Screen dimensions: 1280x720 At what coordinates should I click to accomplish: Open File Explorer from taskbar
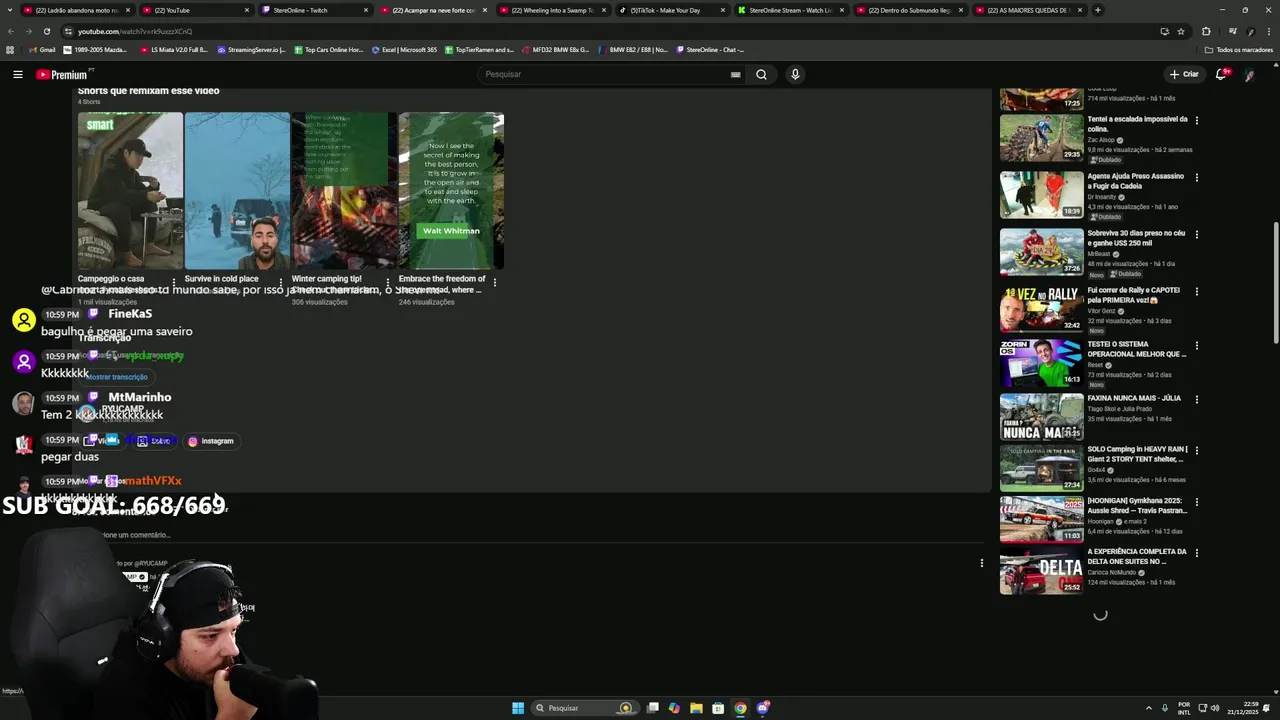[696, 708]
